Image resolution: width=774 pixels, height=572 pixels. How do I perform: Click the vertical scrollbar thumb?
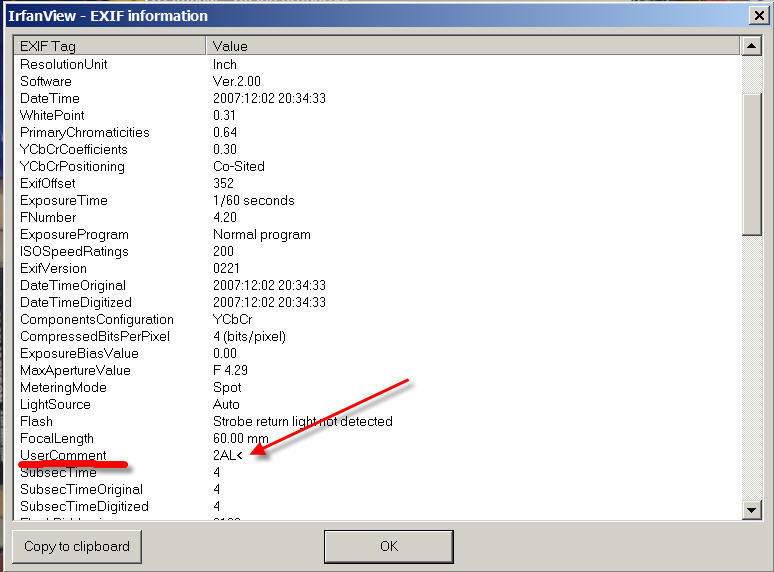(752, 164)
